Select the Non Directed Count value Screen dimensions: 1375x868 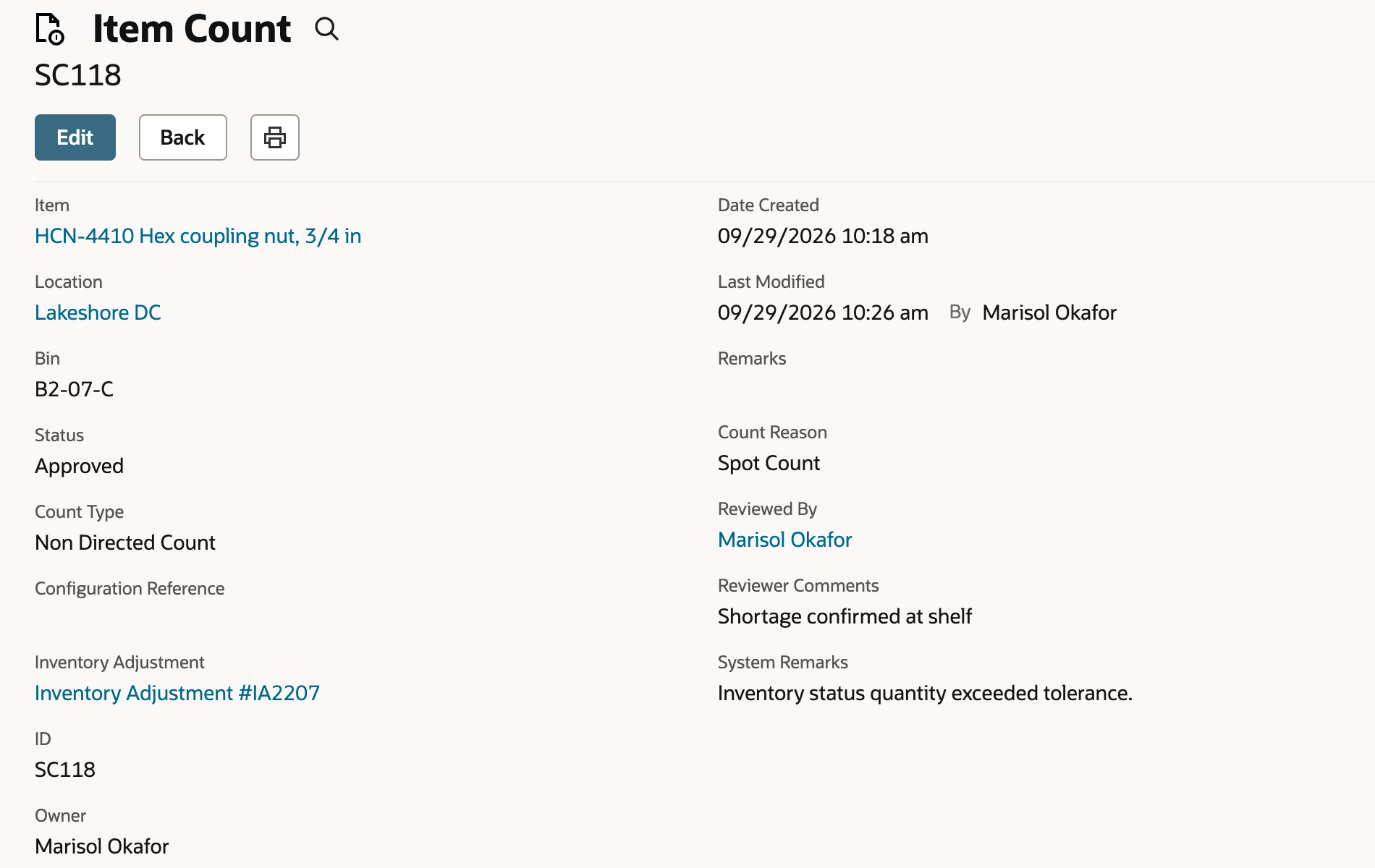125,542
